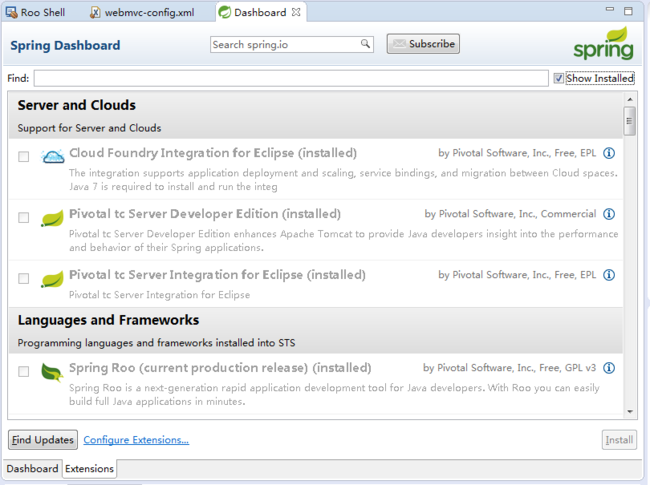Open the Configure Extensions link

tap(136, 440)
